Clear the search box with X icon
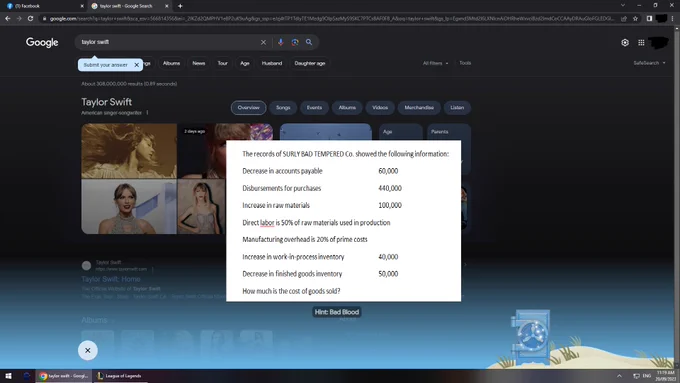 (263, 42)
